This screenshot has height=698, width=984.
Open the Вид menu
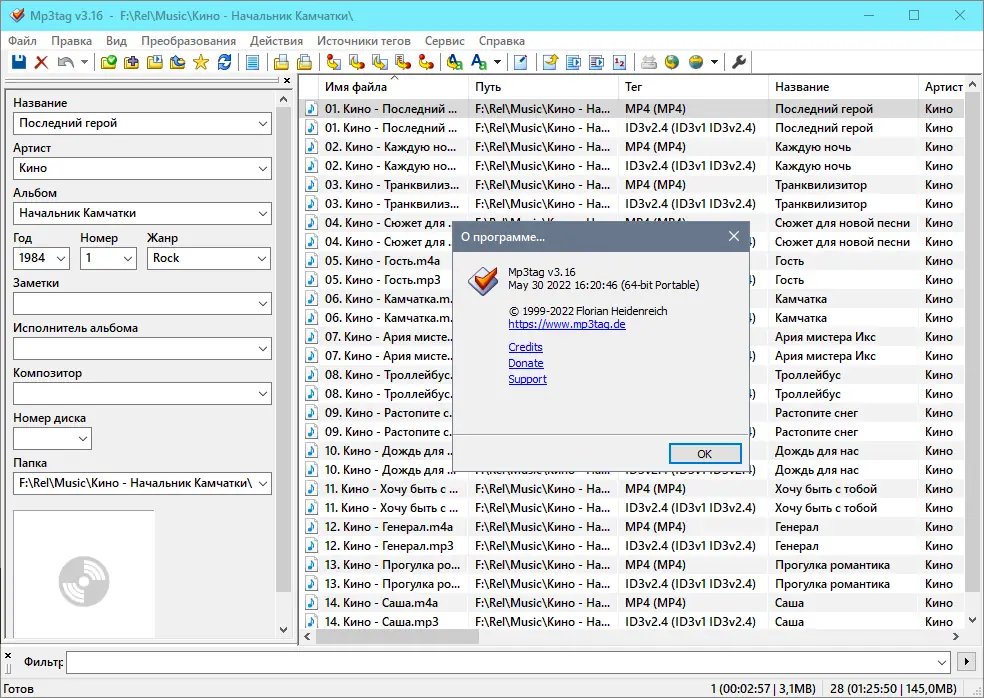tap(116, 41)
